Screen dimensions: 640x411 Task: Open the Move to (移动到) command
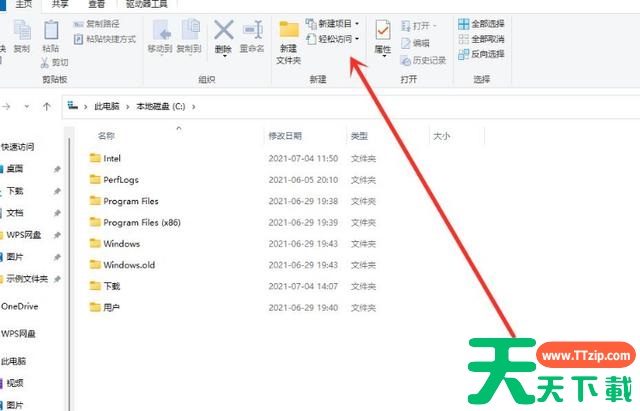tap(160, 37)
